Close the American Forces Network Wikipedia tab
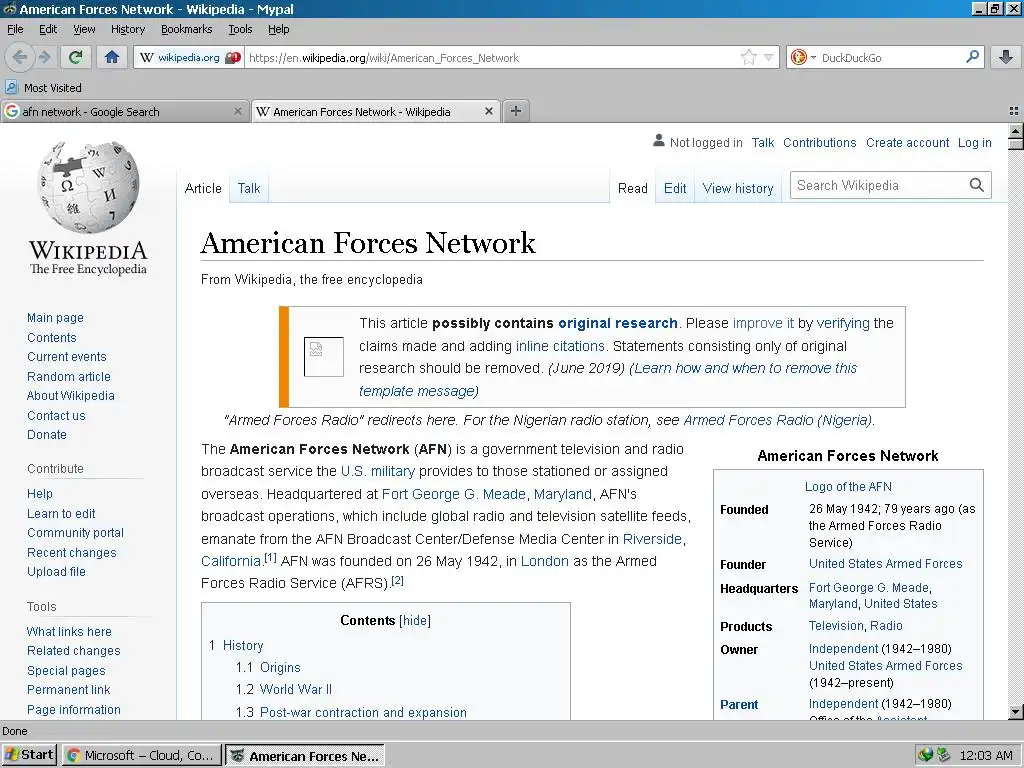This screenshot has width=1024, height=768. coord(488,112)
